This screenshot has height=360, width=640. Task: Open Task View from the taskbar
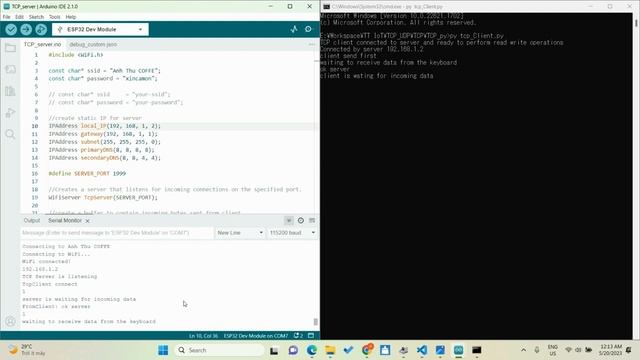[x=274, y=350]
